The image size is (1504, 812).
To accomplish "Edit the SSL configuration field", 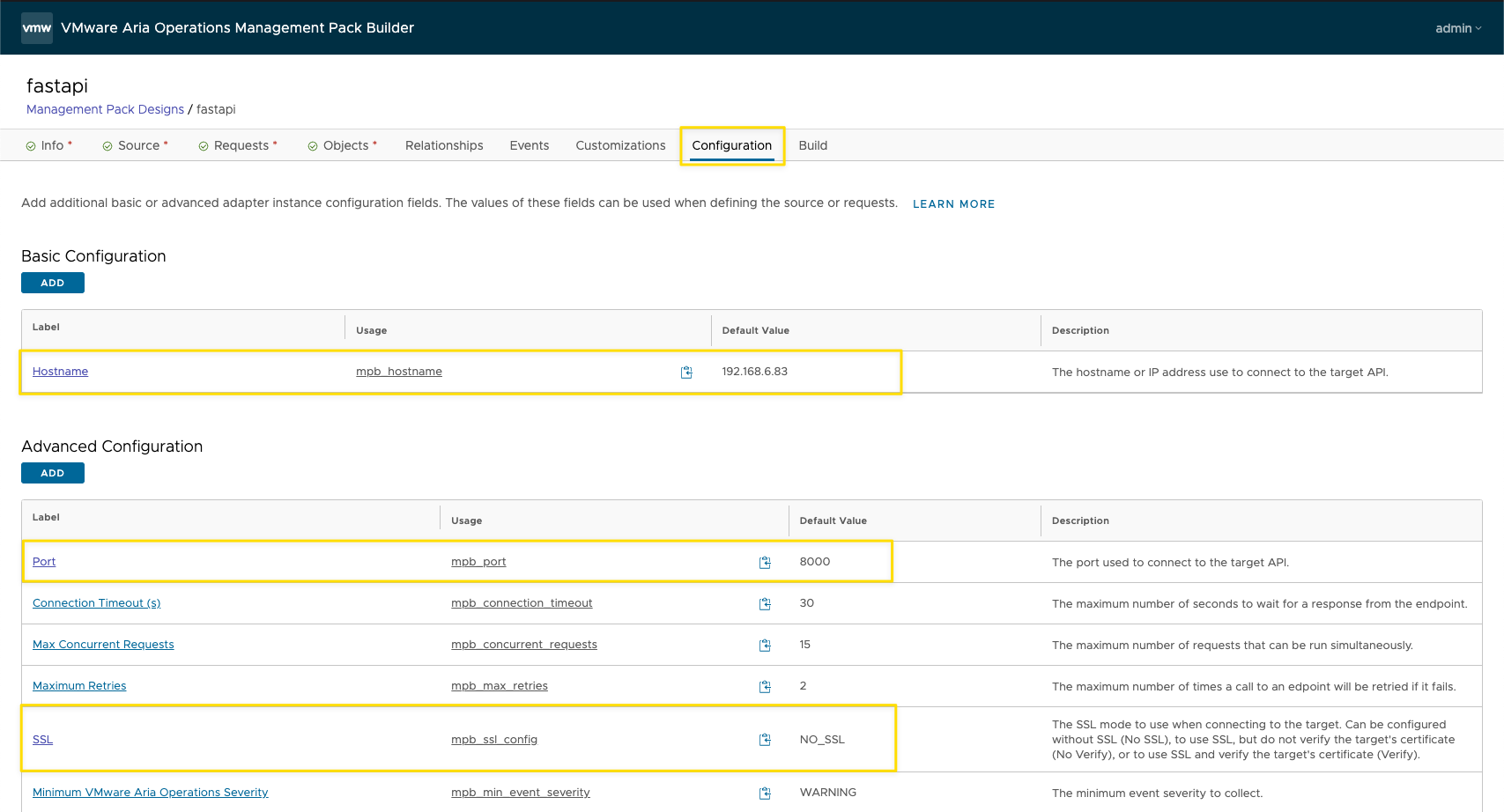I will pos(42,740).
